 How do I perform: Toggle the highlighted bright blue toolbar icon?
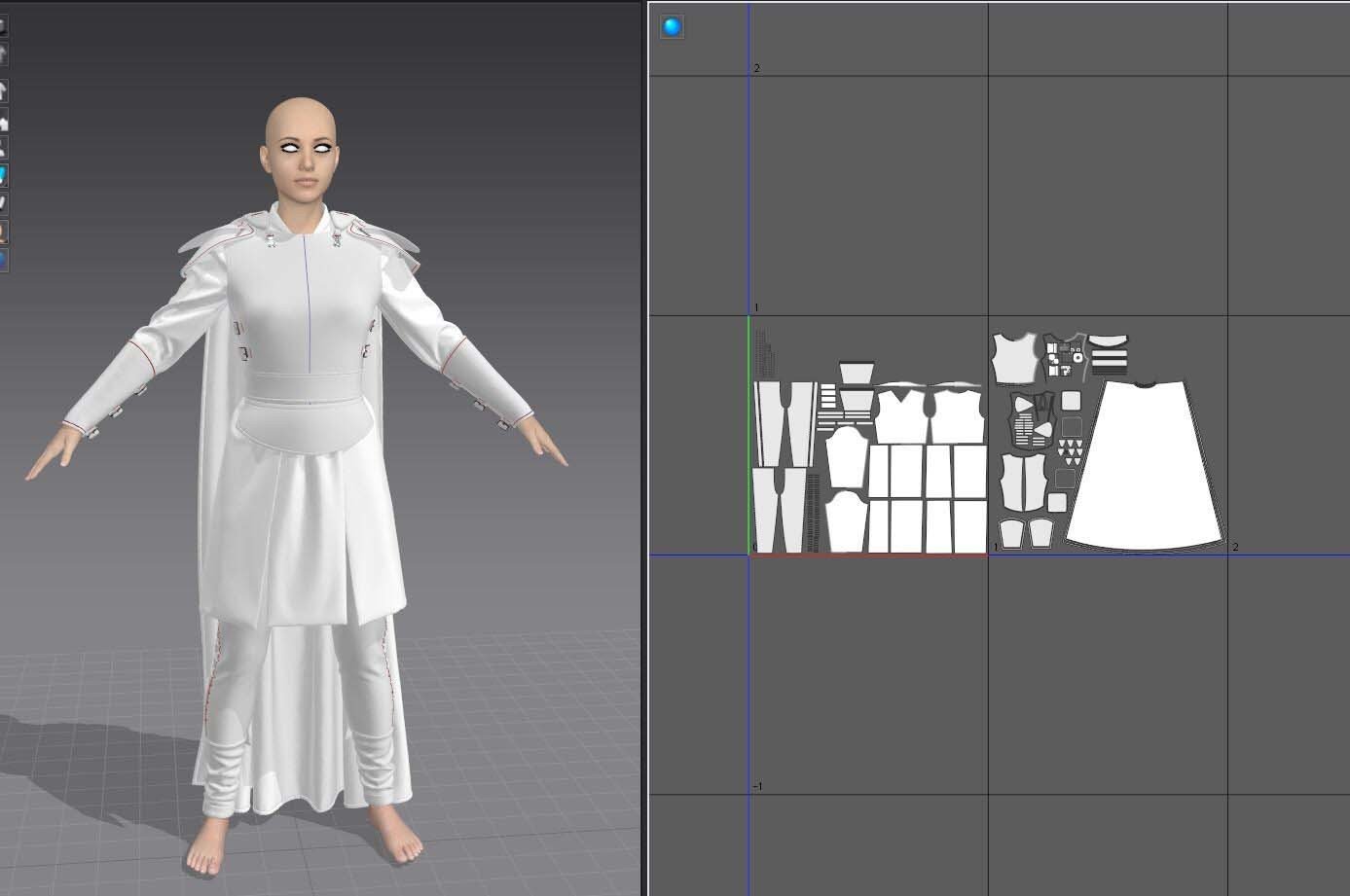click(x=3, y=176)
